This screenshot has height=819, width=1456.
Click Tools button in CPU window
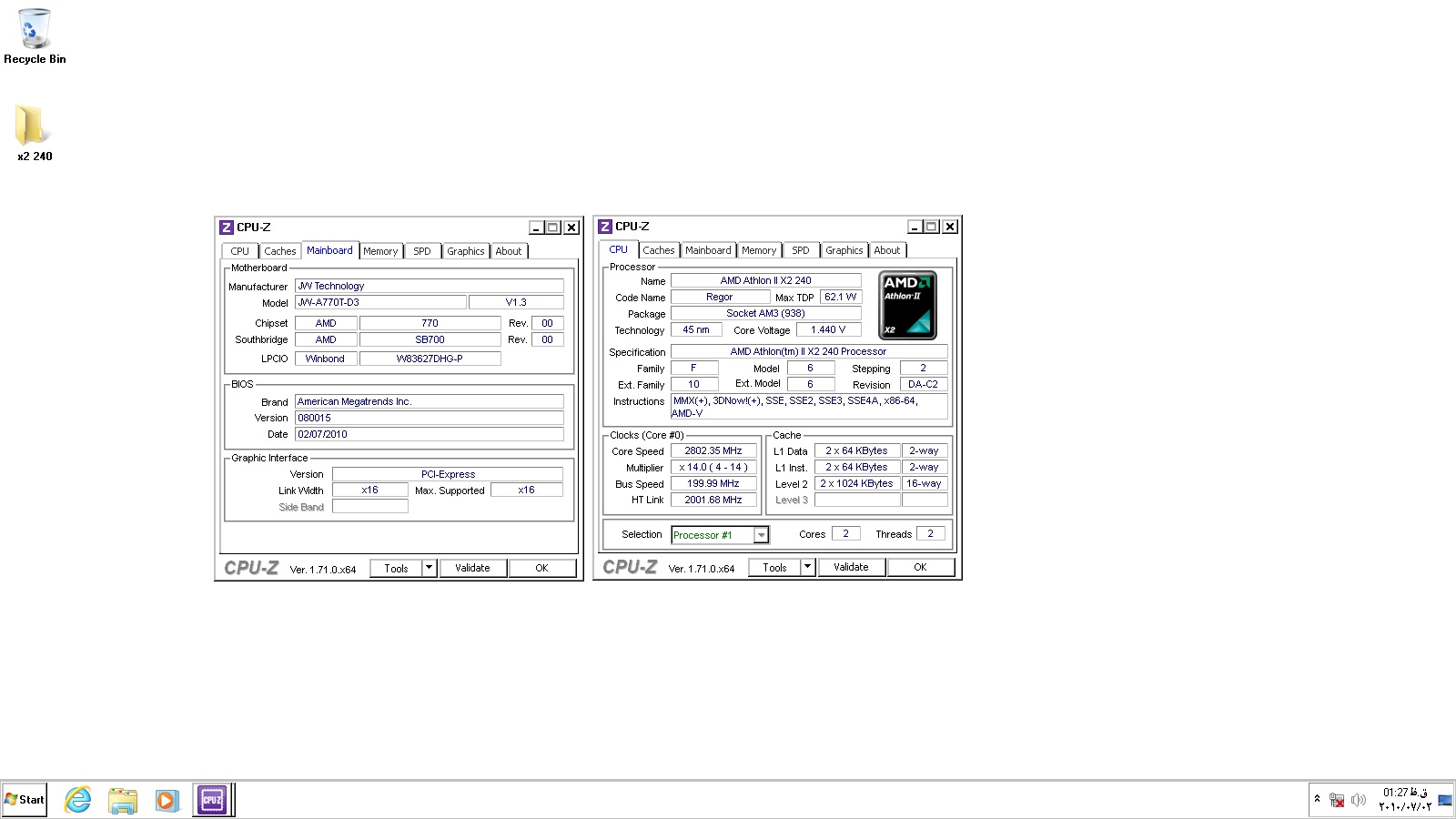[x=775, y=567]
